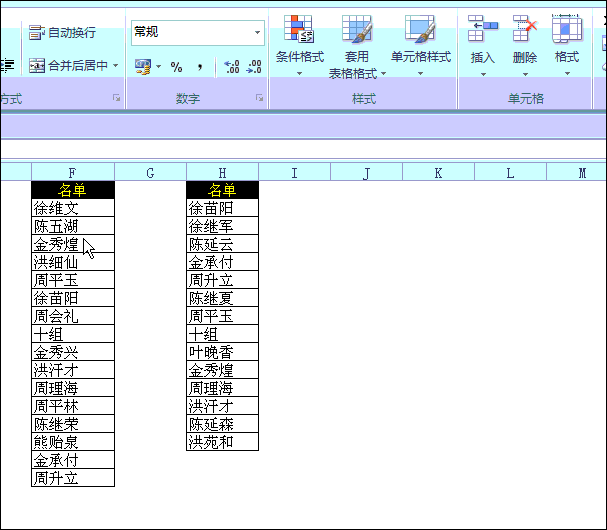Select cell 徐苗阳 in column H
The width and height of the screenshot is (607, 530).
coord(222,208)
